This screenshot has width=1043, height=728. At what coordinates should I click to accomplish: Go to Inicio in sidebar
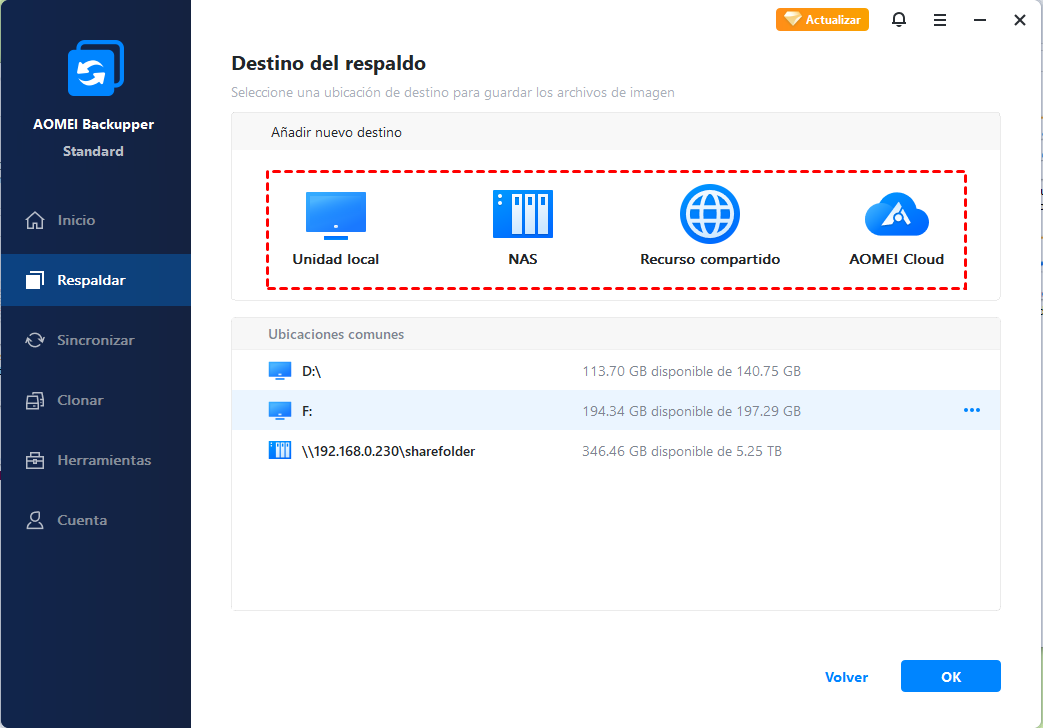(76, 220)
